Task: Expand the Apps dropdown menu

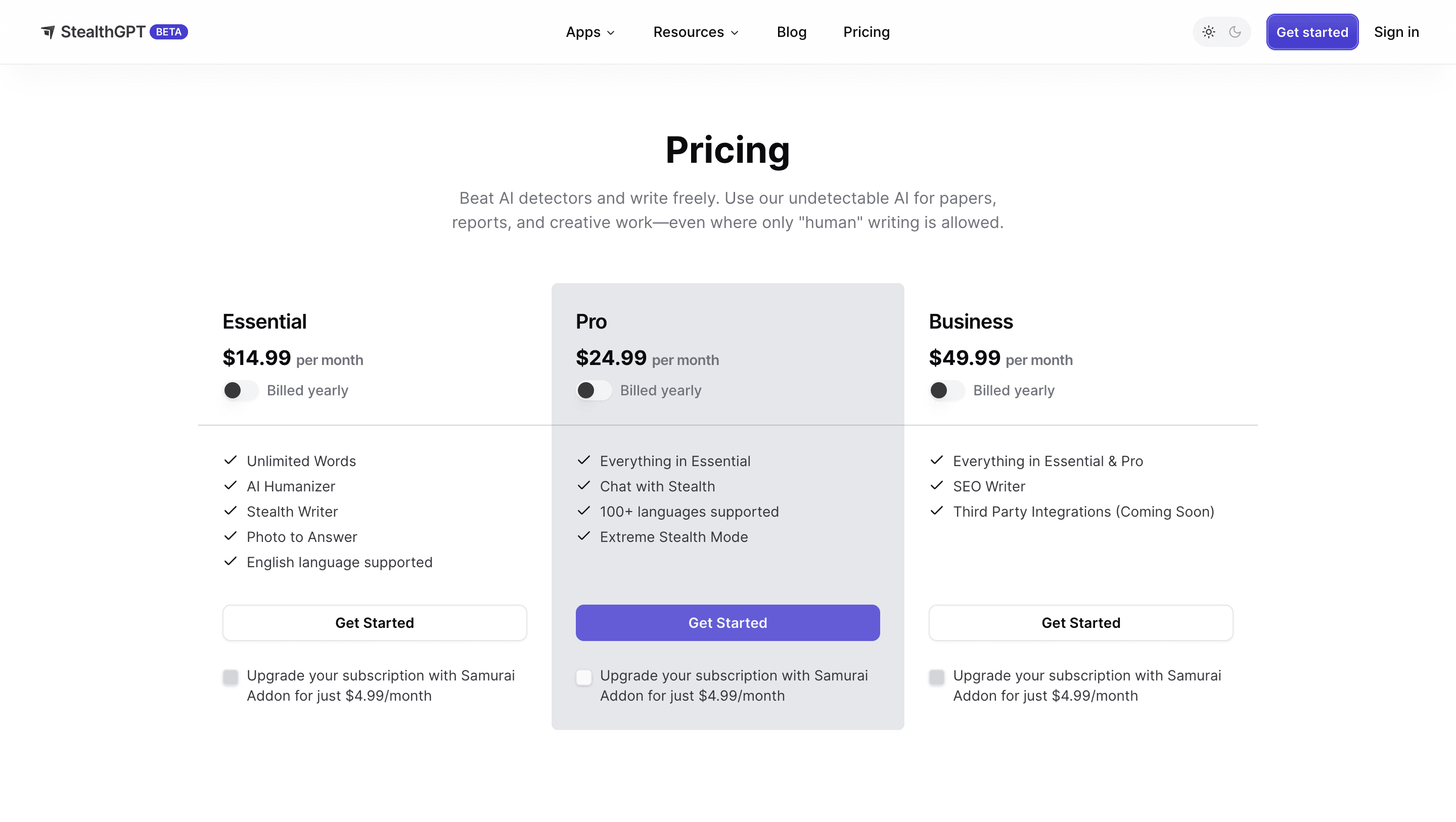Action: point(589,32)
